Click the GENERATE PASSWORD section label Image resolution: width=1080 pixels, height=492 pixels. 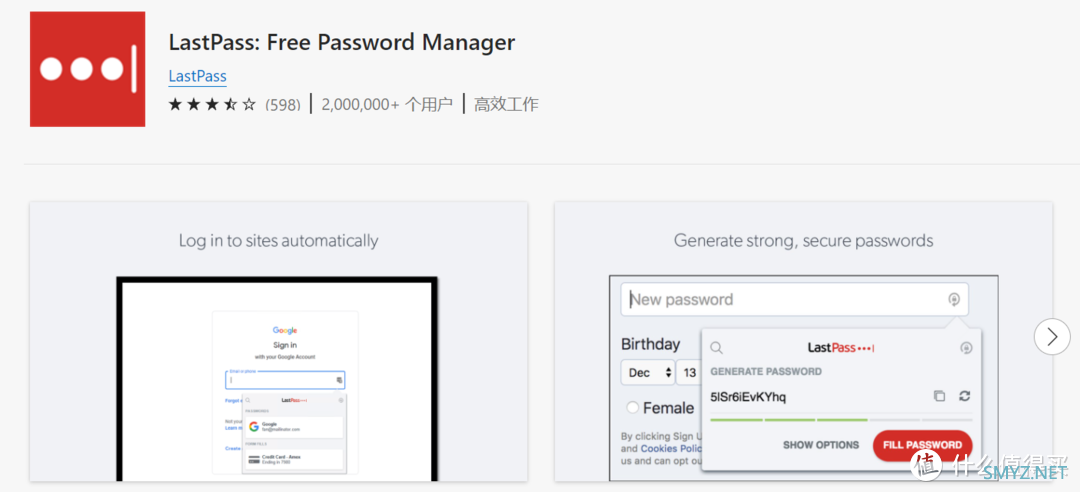click(x=765, y=371)
